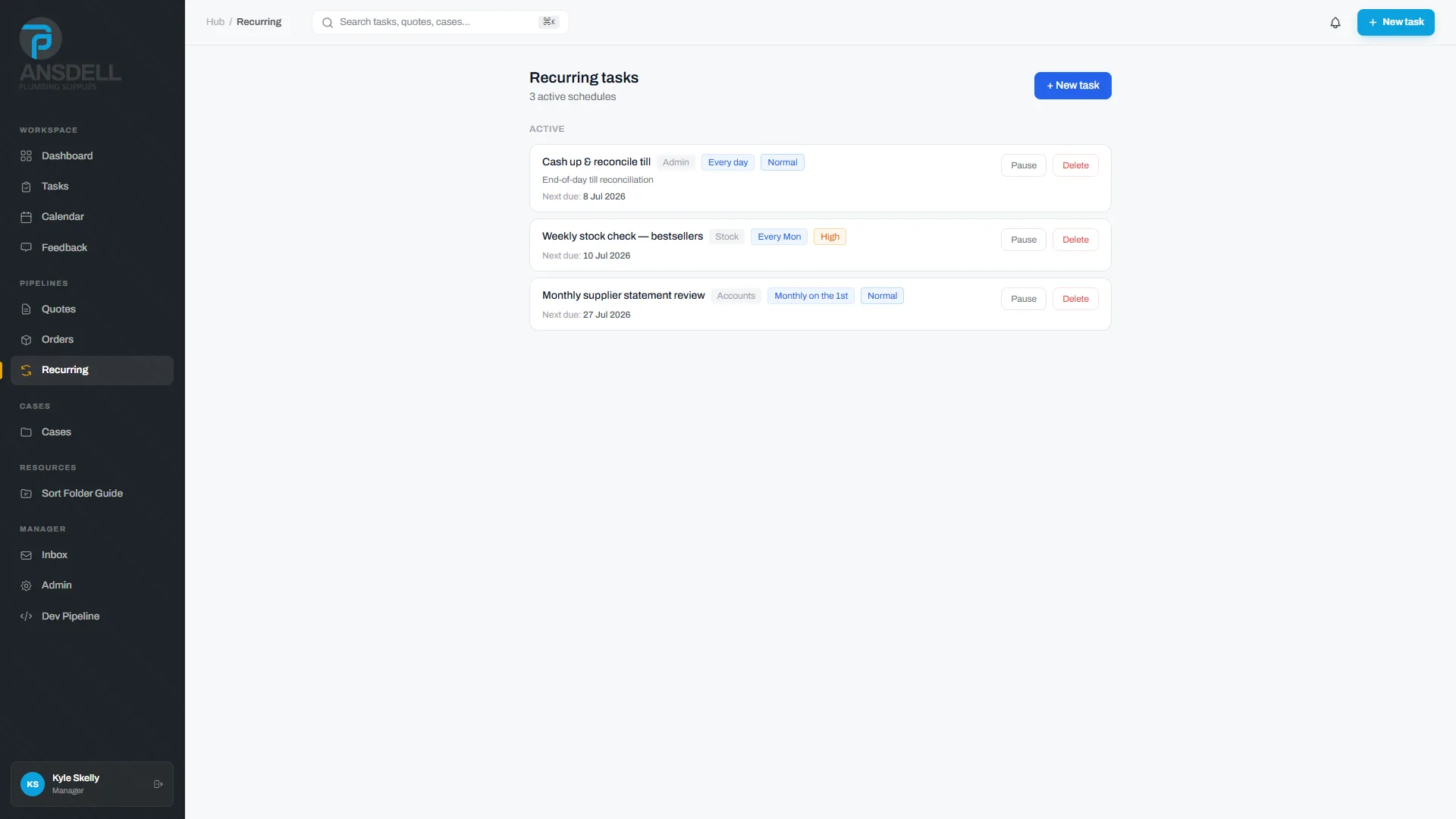Open notifications via the bell icon
Screen dimensions: 1456x819
tap(1335, 23)
